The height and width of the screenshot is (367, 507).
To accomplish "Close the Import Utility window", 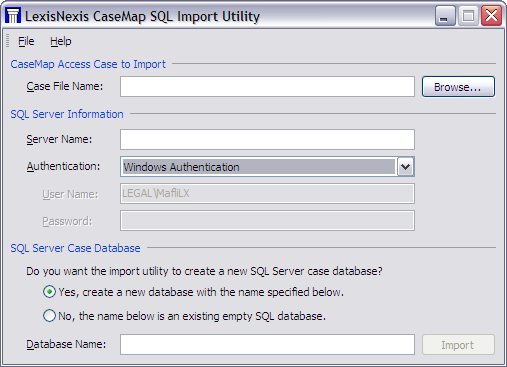I will click(491, 16).
